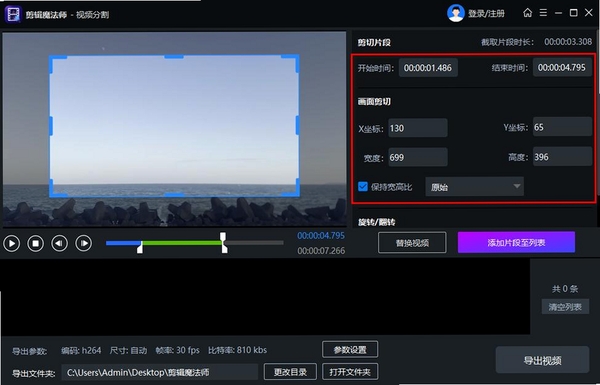
Task: Click the top-left crop corner handle
Action: pyautogui.click(x=58, y=64)
